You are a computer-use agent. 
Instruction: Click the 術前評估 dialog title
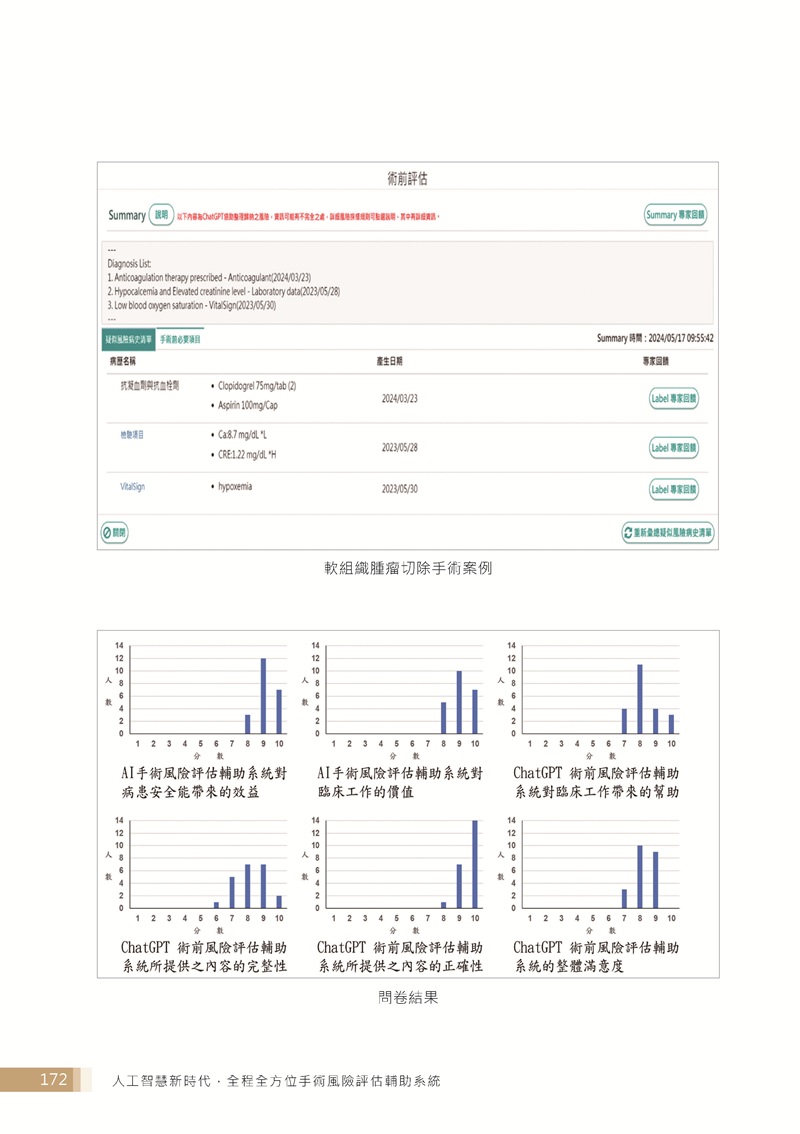click(x=407, y=179)
